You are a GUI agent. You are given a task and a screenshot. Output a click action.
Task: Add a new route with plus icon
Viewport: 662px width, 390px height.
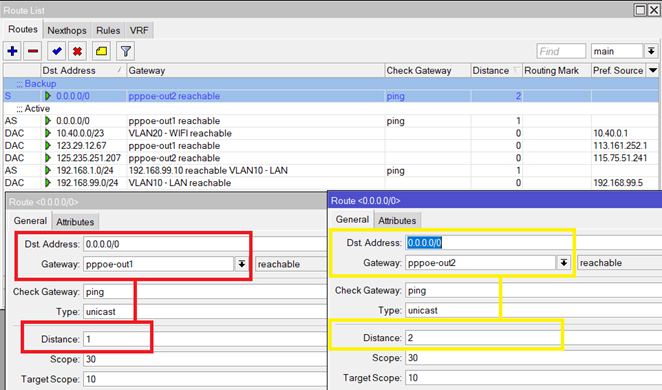pos(13,51)
